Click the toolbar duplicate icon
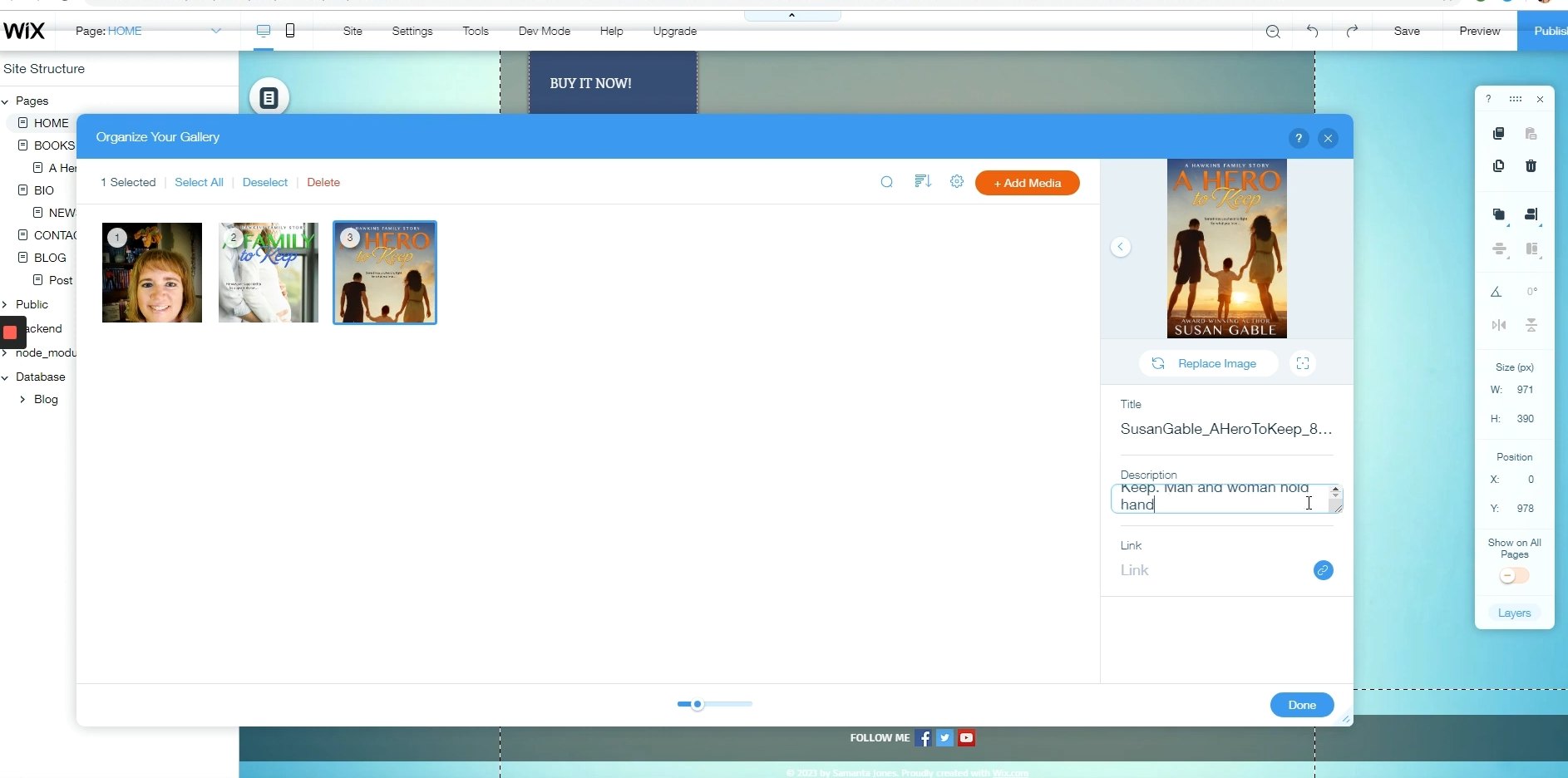The image size is (1568, 778). click(1498, 166)
